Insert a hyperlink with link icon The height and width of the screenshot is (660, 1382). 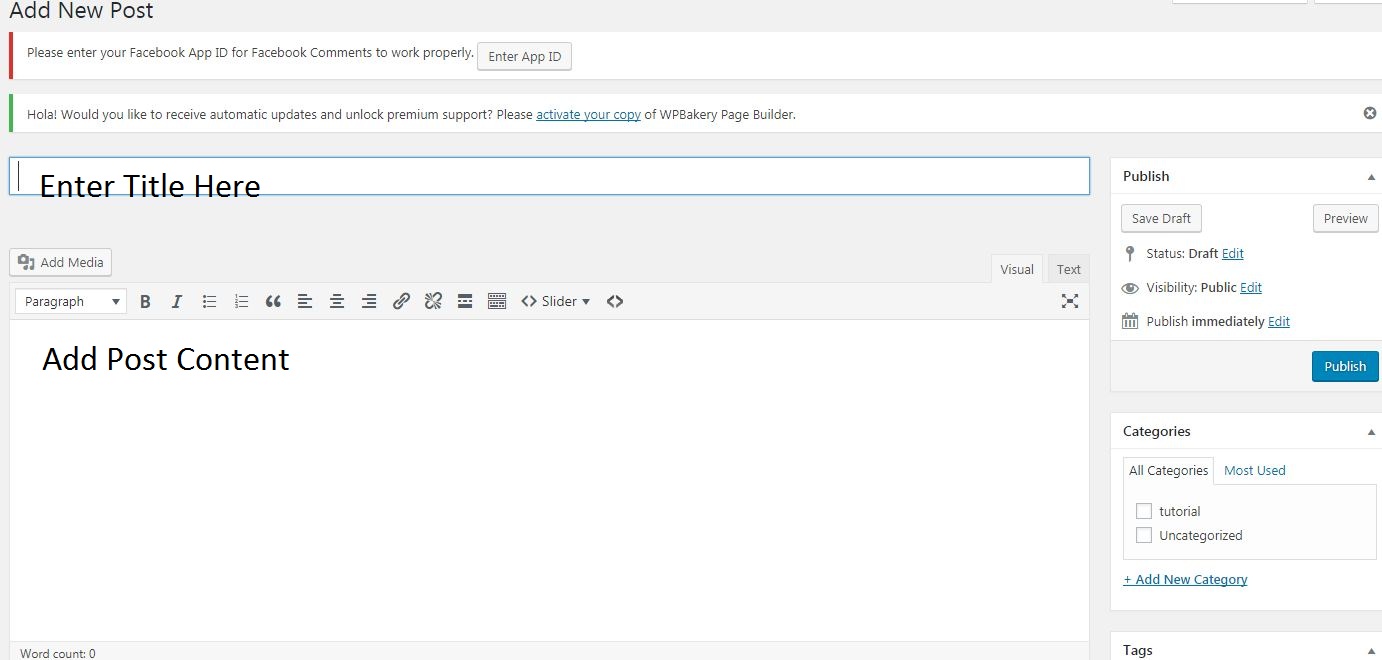(x=401, y=301)
